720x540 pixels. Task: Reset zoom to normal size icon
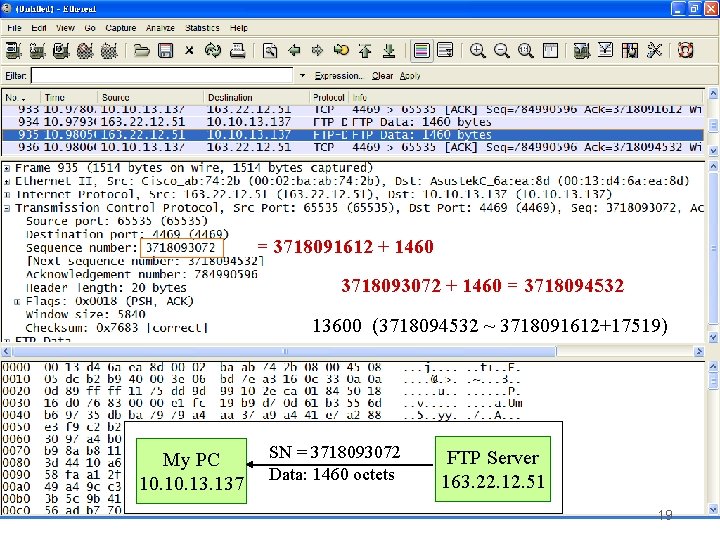coord(525,50)
